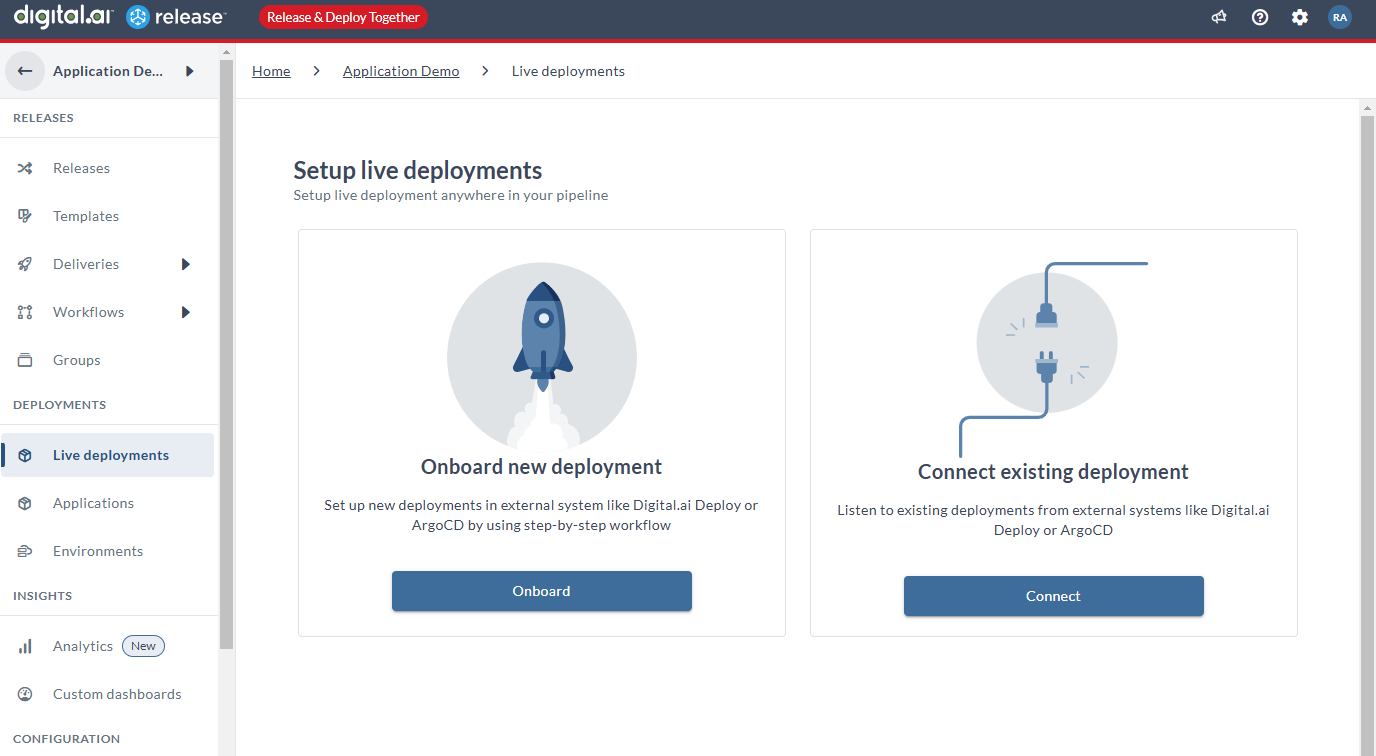Image resolution: width=1376 pixels, height=756 pixels.
Task: Follow the Application Demo breadcrumb link
Action: tap(401, 71)
